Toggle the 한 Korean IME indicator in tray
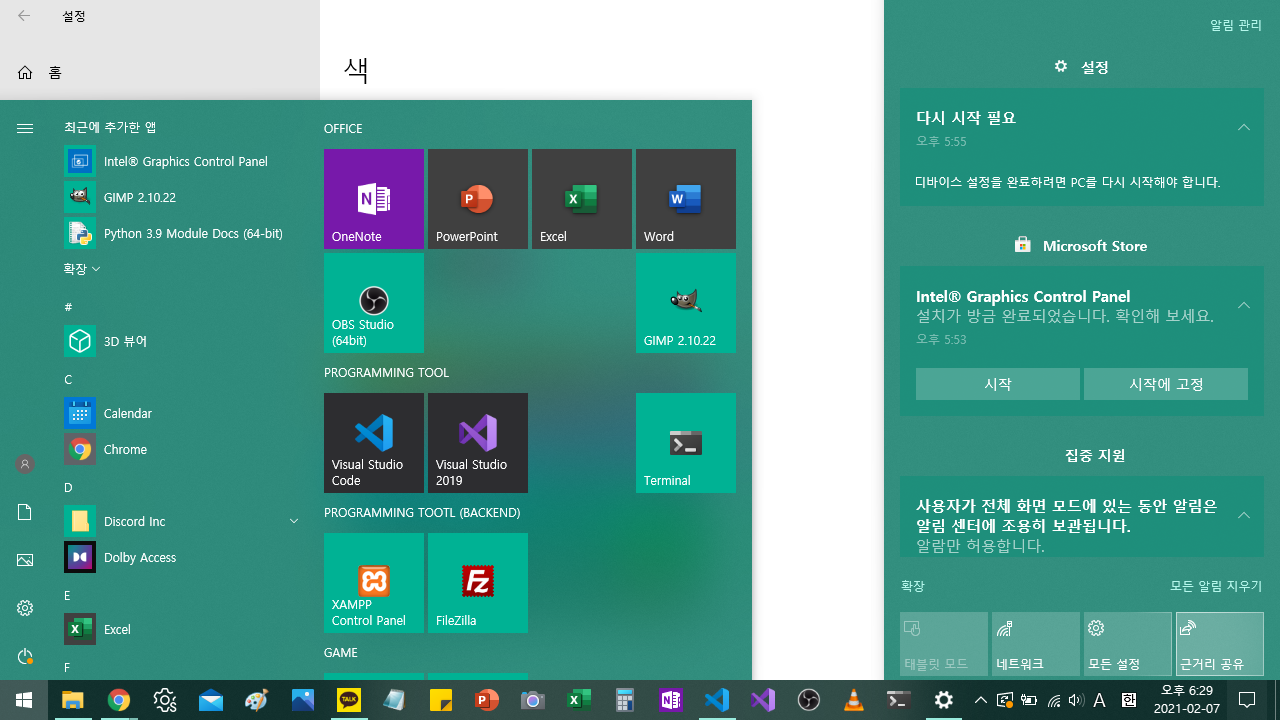The height and width of the screenshot is (720, 1280). tap(1128, 700)
